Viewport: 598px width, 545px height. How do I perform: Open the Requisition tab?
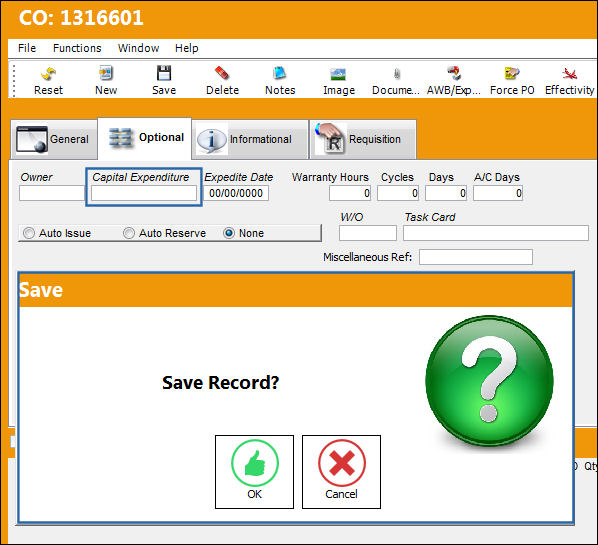363,139
